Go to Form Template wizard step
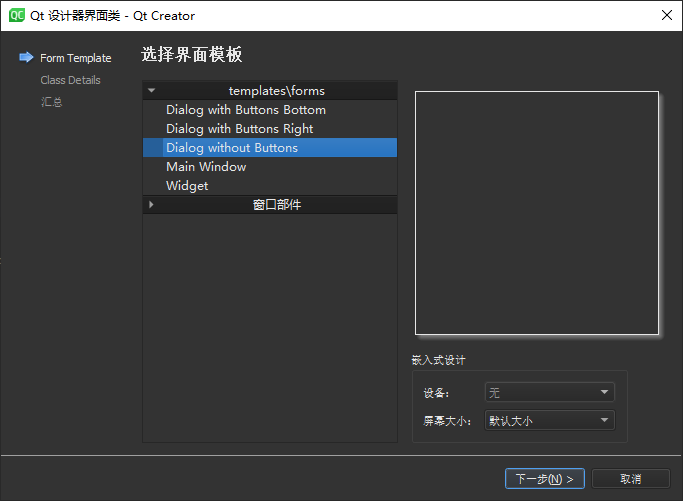 [x=75, y=58]
